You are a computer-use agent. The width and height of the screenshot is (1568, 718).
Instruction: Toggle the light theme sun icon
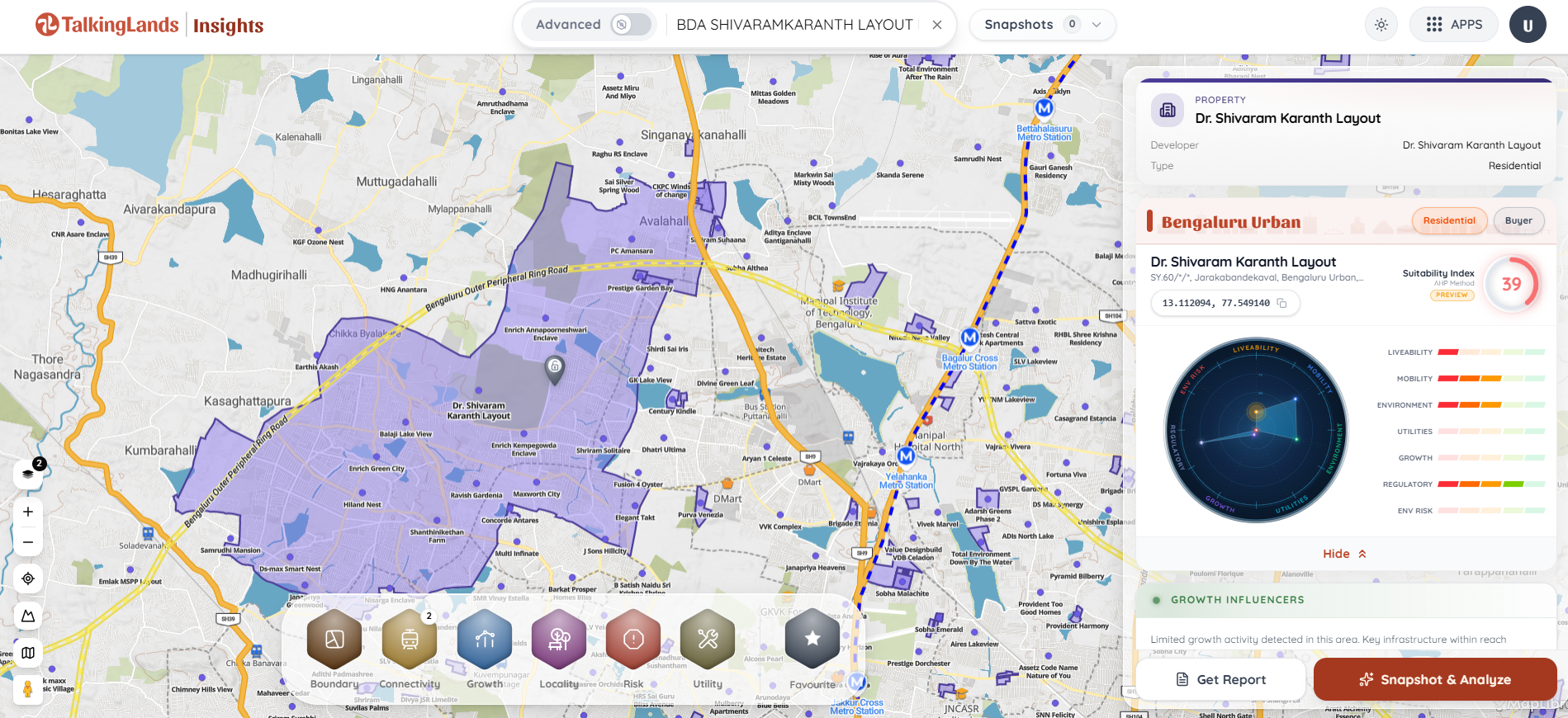(1381, 25)
